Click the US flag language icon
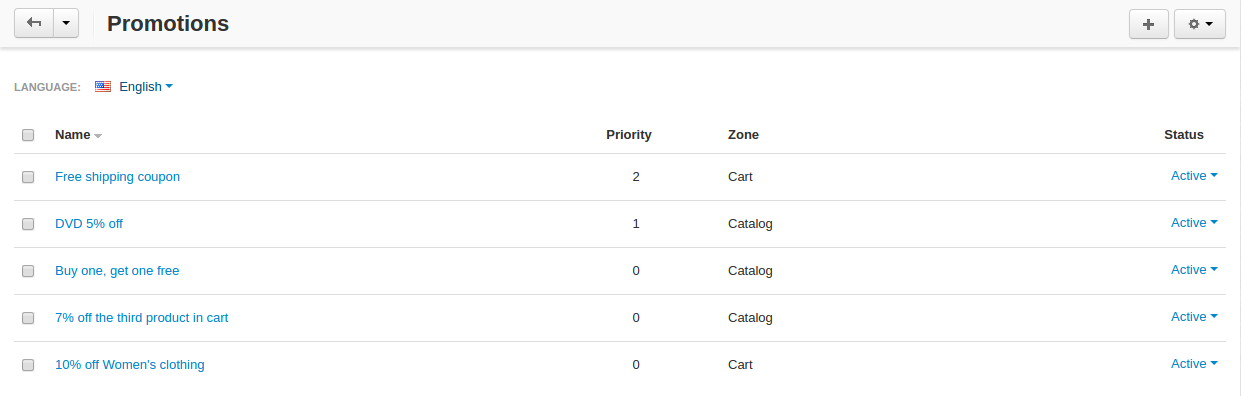Screen dimensions: 1241x396 (103, 87)
